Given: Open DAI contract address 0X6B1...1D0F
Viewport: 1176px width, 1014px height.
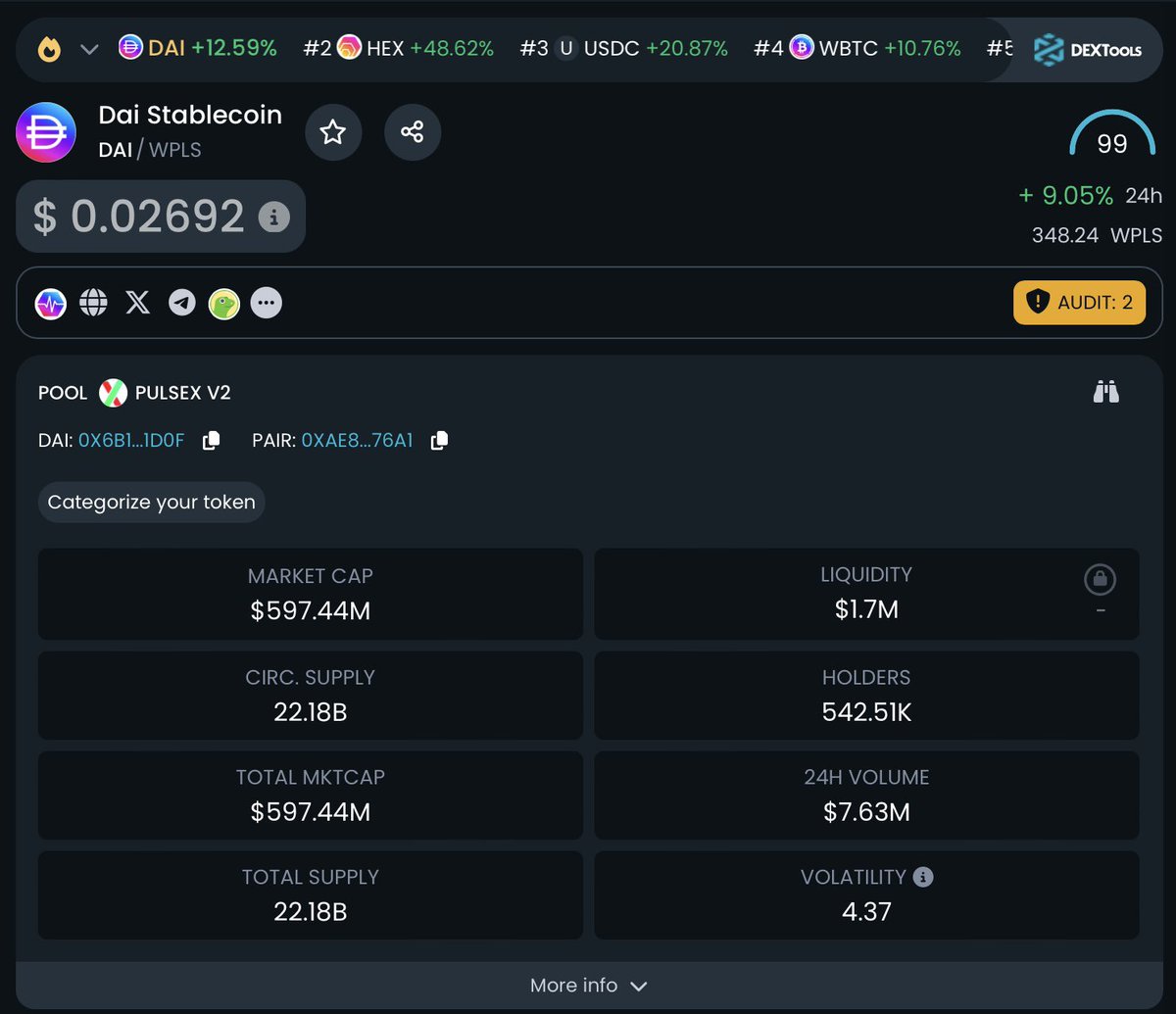Looking at the screenshot, I should (131, 441).
